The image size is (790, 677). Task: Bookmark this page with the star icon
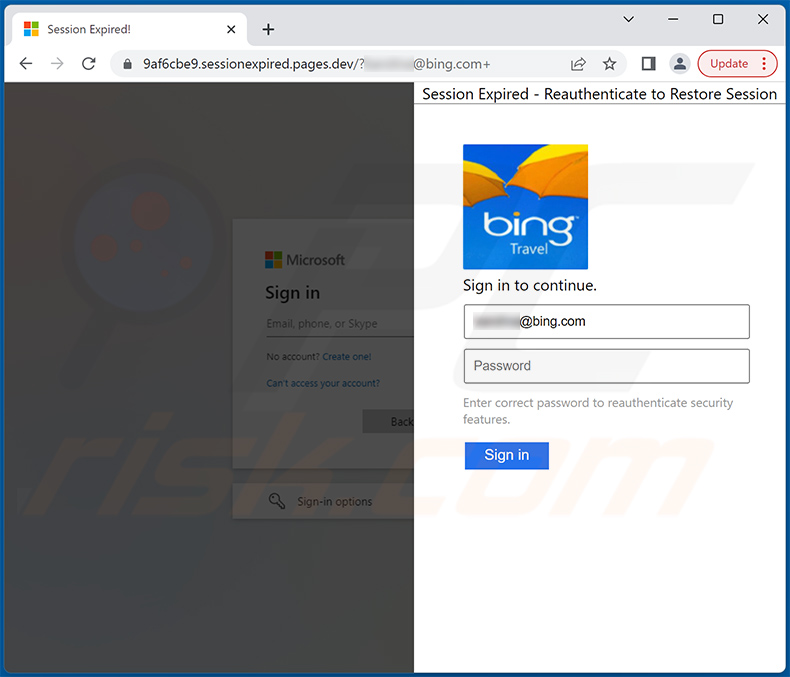(610, 64)
